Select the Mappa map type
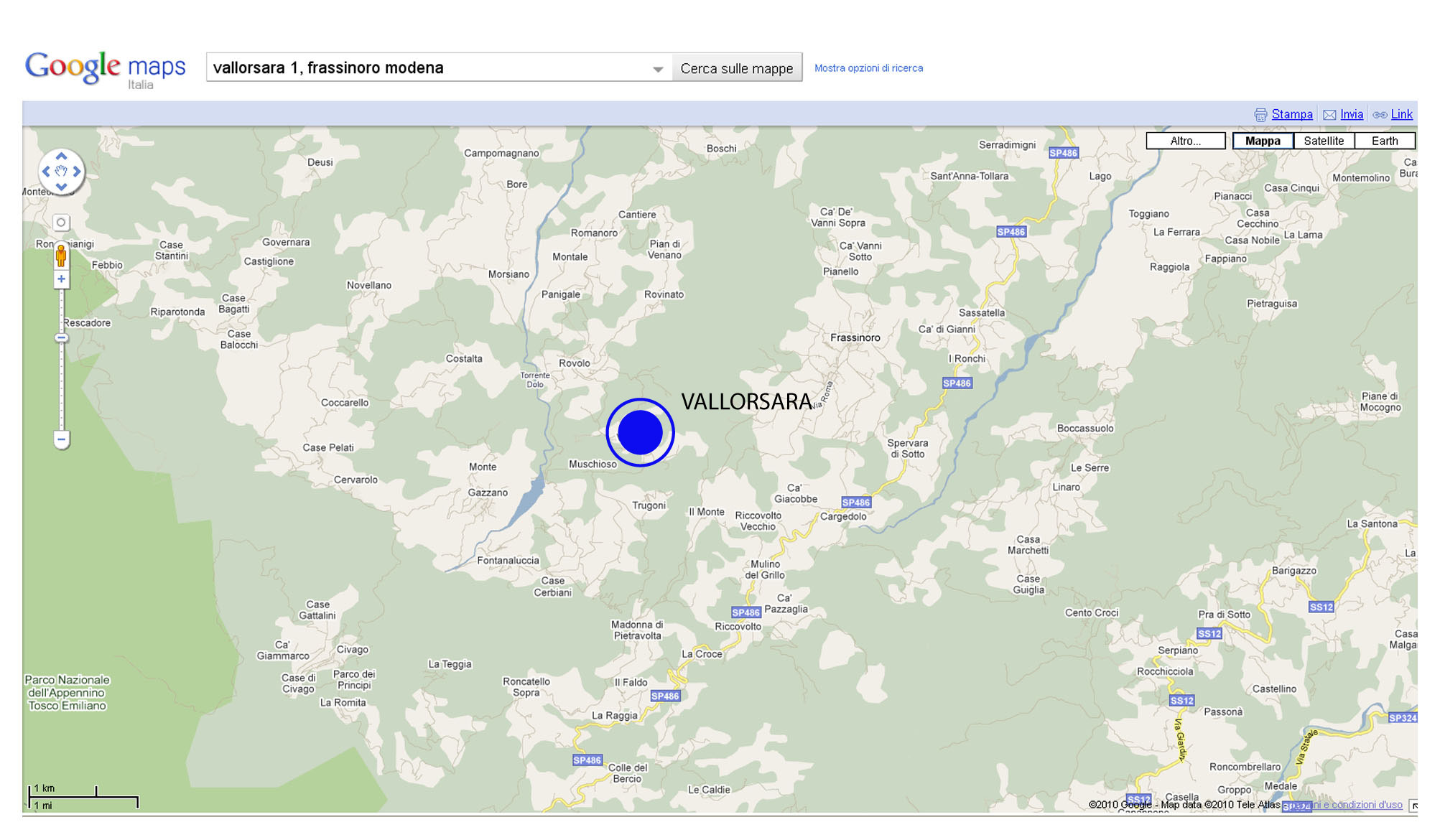This screenshot has height=840, width=1440. (1263, 141)
